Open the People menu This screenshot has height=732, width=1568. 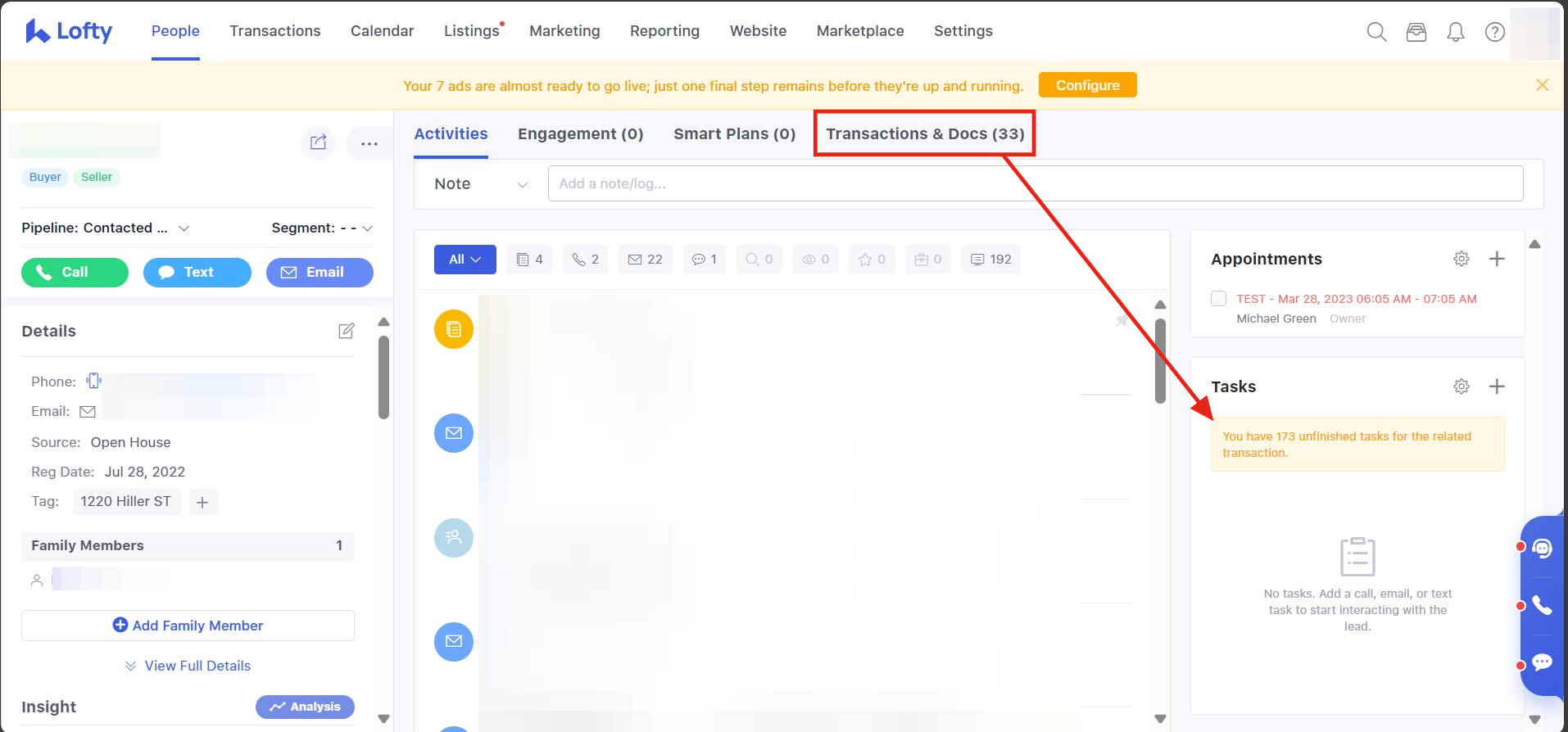click(175, 31)
